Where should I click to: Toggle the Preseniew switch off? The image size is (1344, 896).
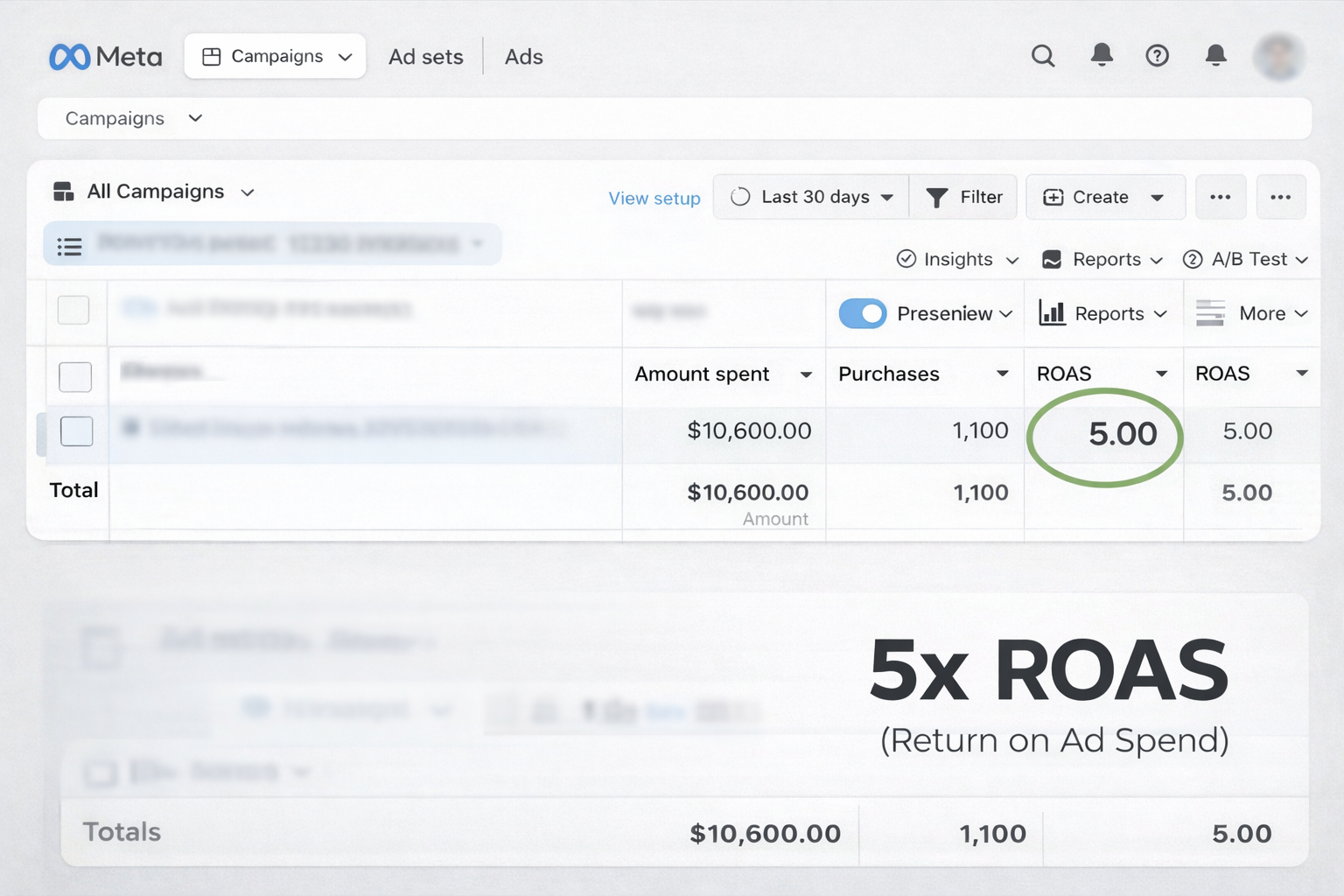coord(862,313)
